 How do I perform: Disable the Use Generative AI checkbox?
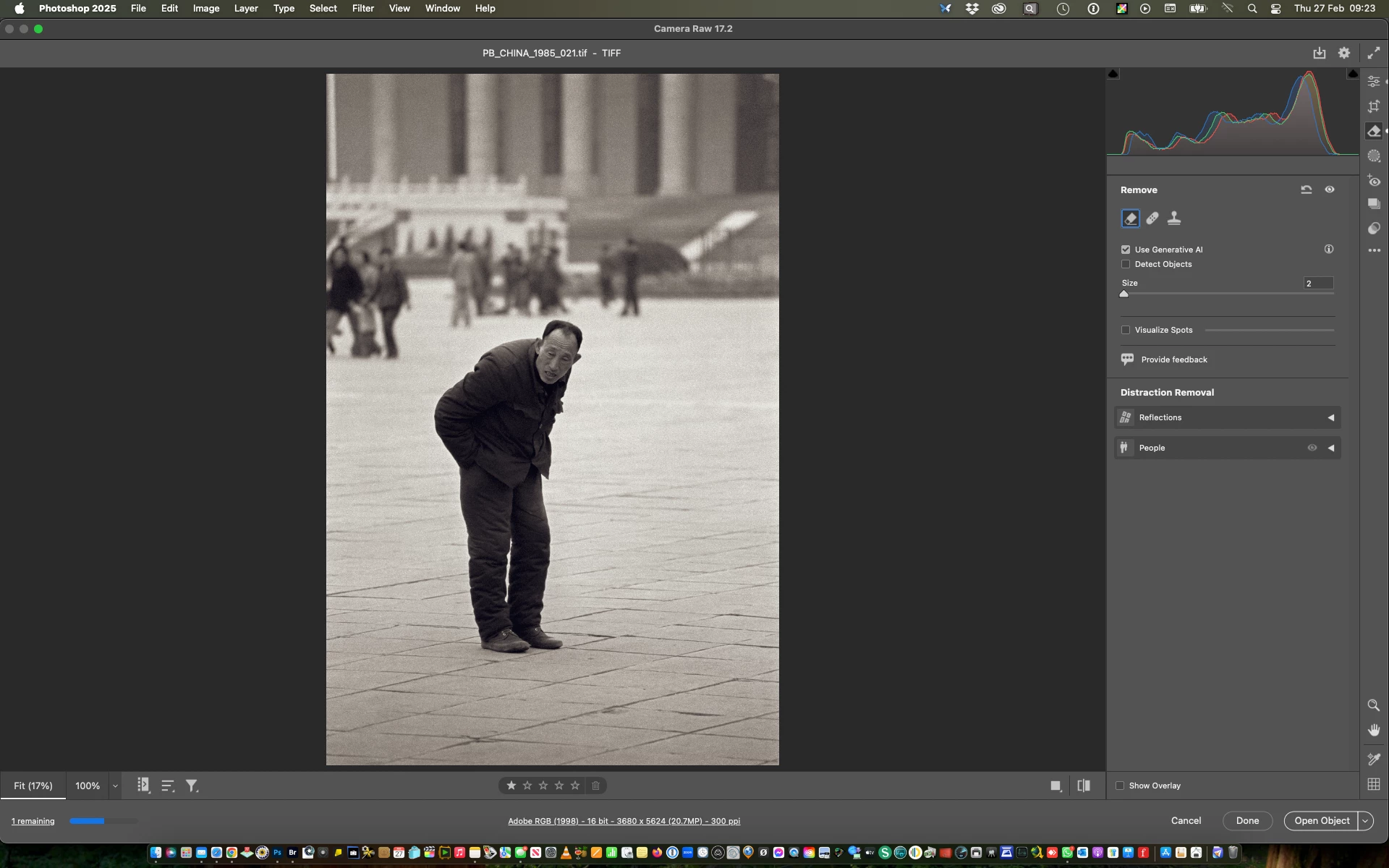1126,250
